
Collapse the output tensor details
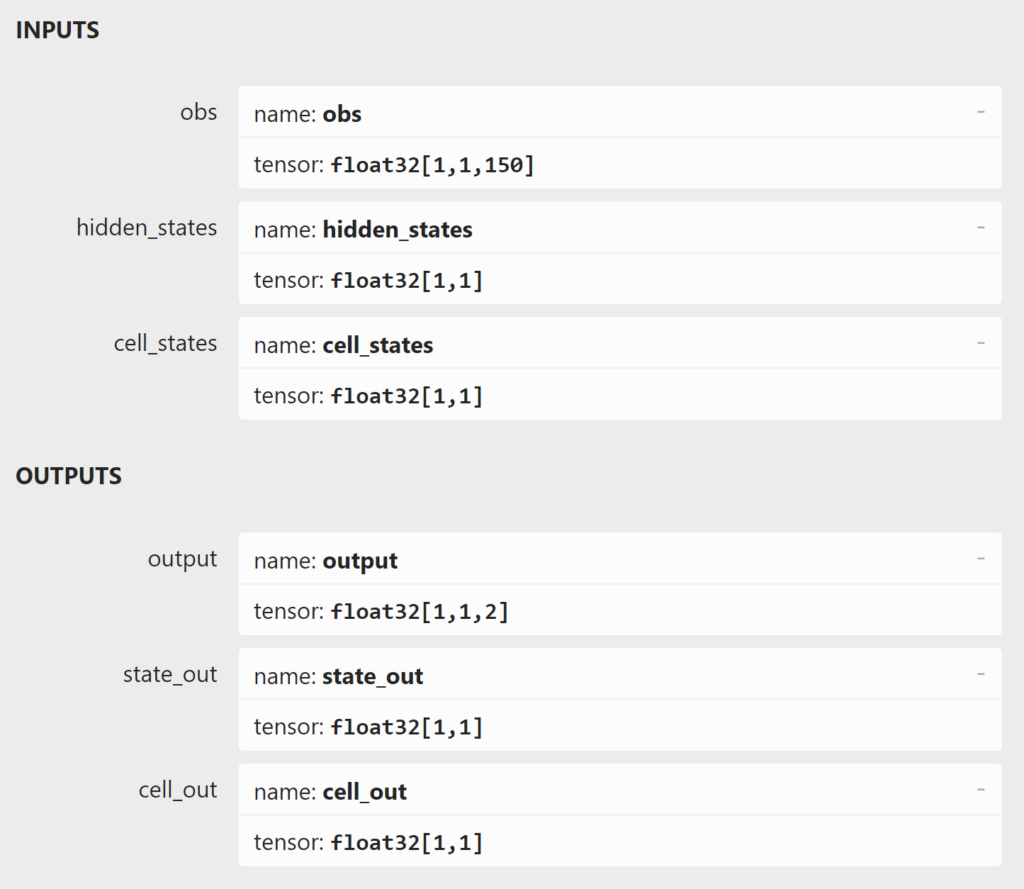click(981, 560)
